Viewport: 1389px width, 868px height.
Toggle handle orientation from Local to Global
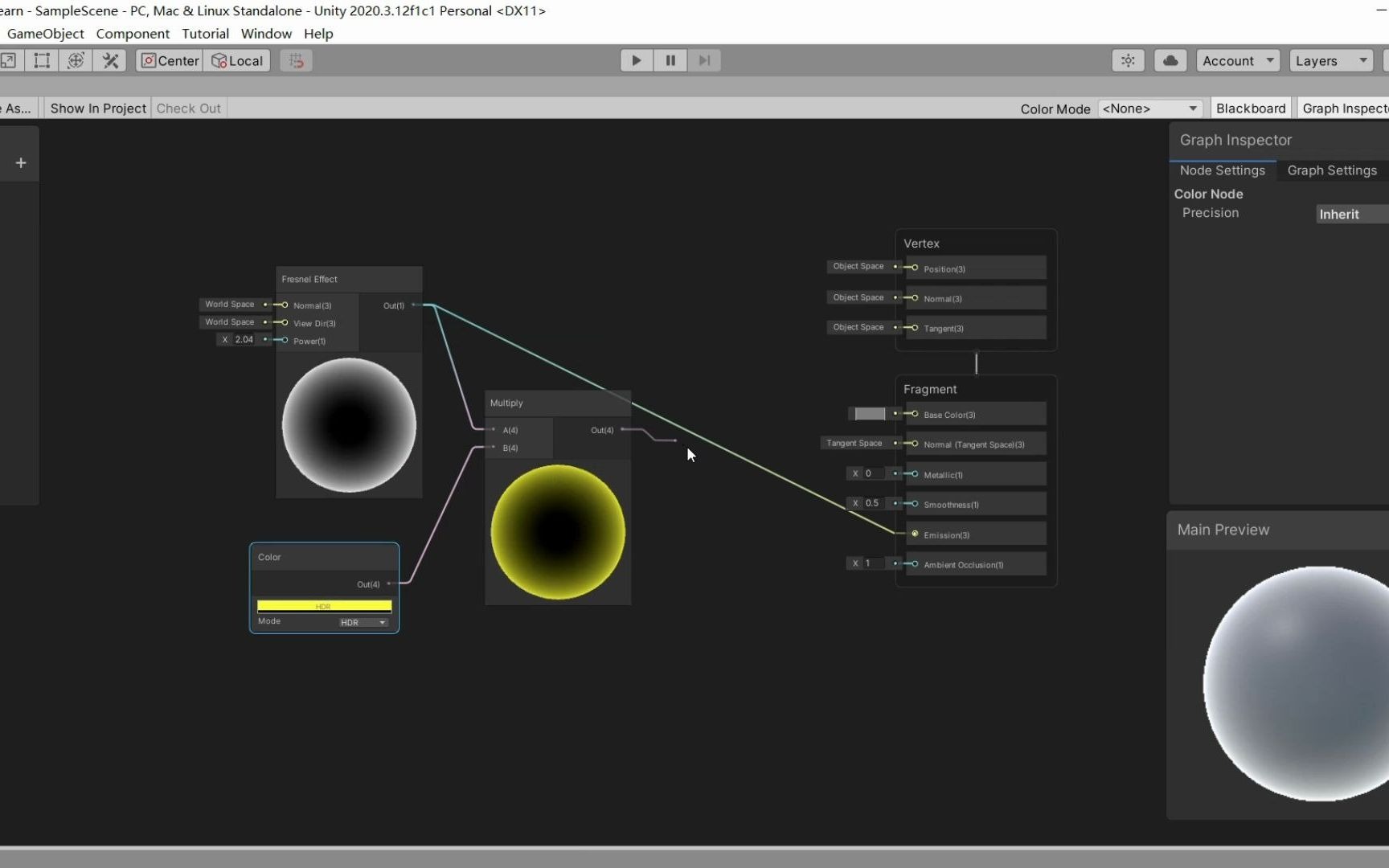[237, 60]
